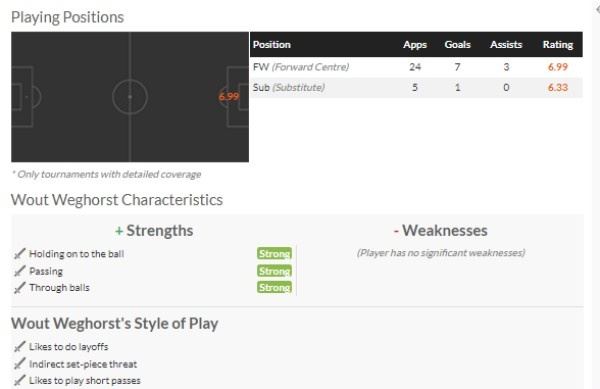The image size is (600, 389).
Task: Click the Strong badge for Passing
Action: coord(274,271)
